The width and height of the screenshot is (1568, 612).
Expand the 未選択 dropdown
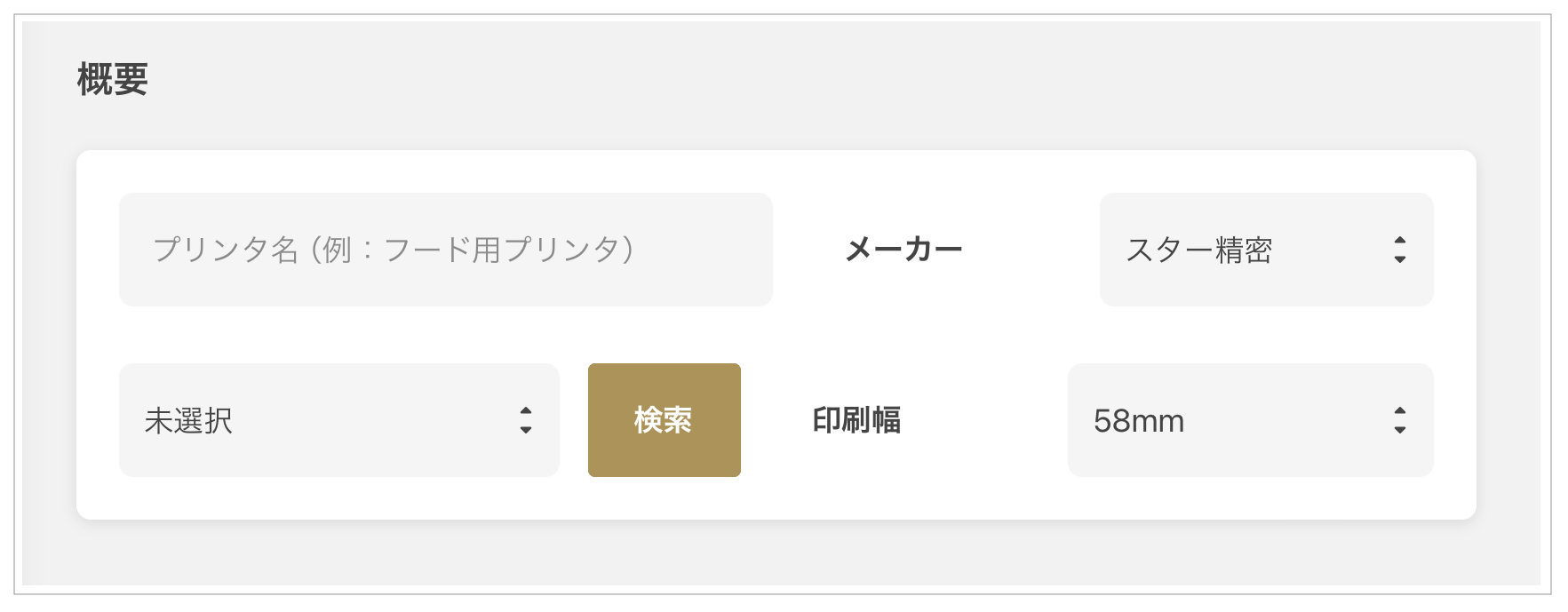(x=339, y=420)
